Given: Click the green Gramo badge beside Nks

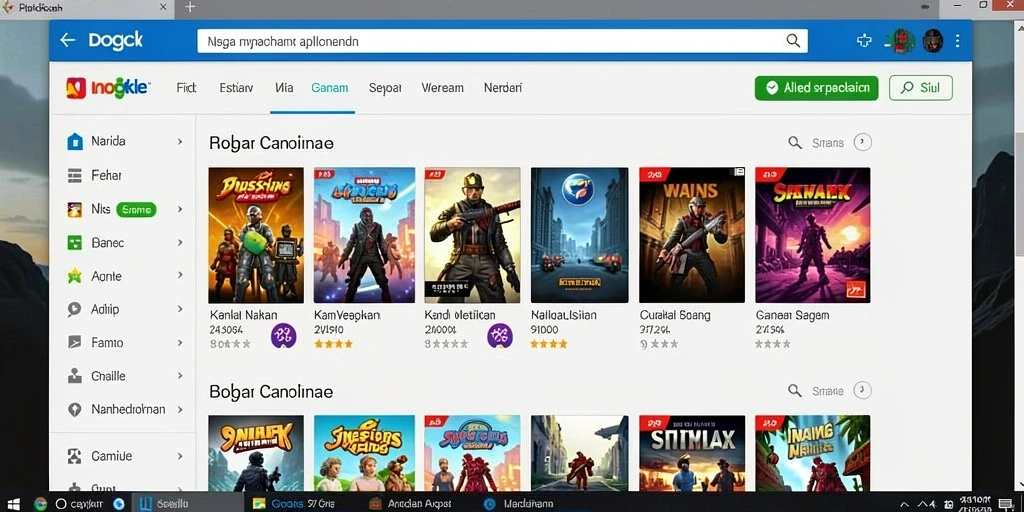Looking at the screenshot, I should pyautogui.click(x=136, y=210).
